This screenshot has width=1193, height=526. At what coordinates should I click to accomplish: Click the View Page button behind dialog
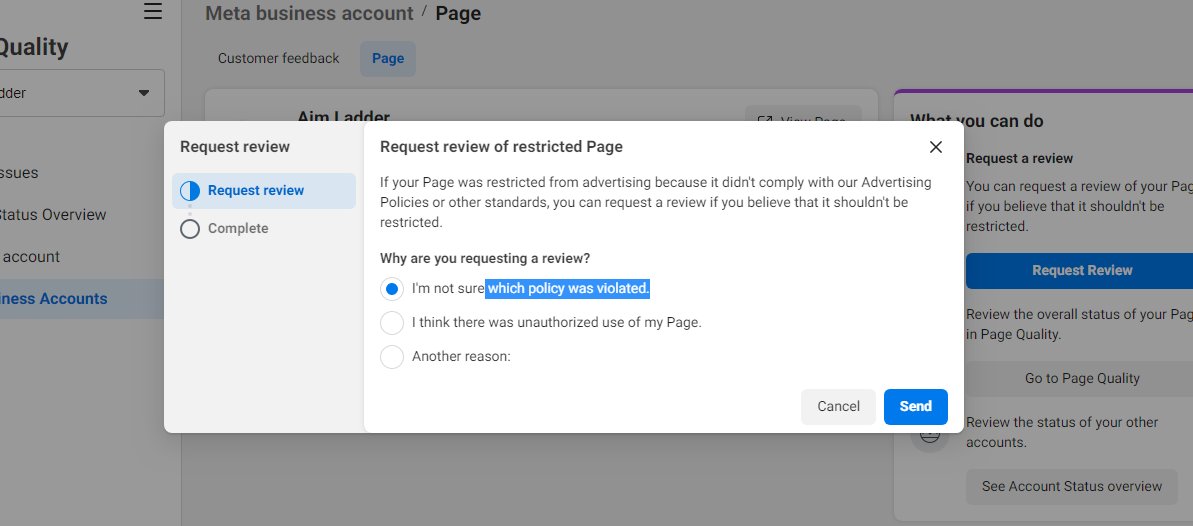pos(803,115)
